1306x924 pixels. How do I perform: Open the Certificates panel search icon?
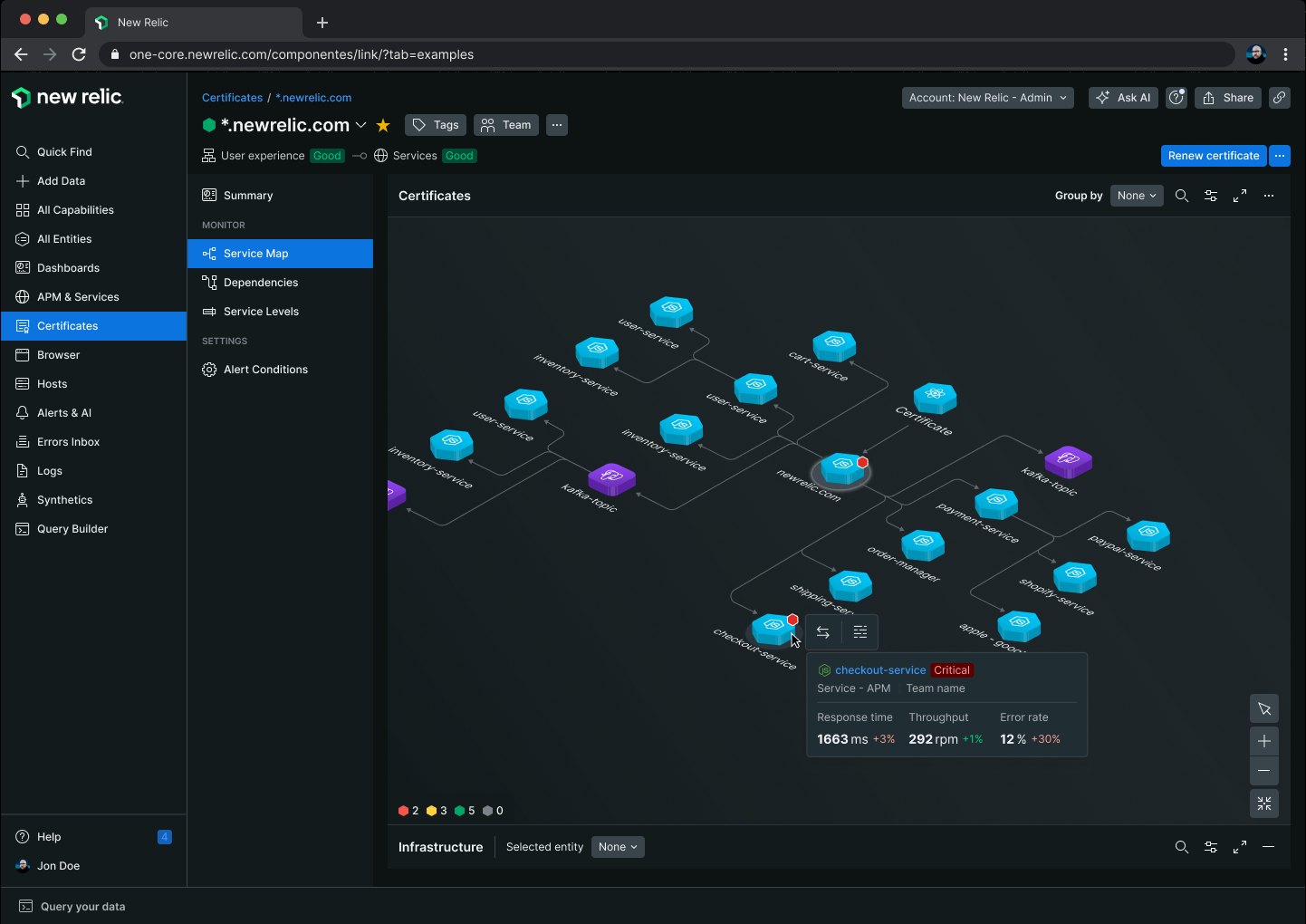(x=1182, y=196)
